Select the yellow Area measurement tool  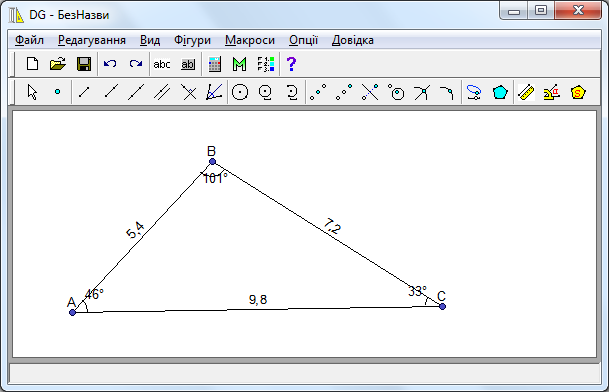coord(578,92)
